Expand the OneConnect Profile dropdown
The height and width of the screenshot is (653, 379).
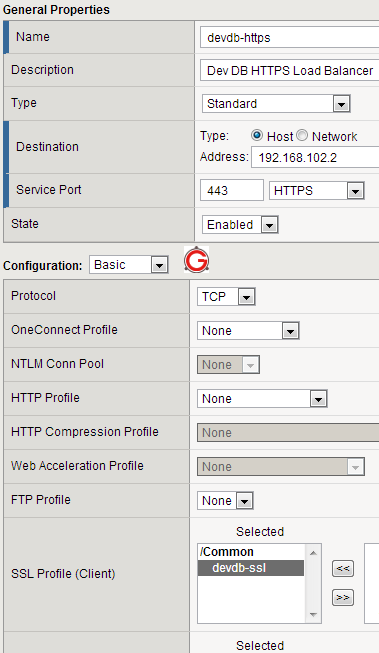[x=248, y=331]
